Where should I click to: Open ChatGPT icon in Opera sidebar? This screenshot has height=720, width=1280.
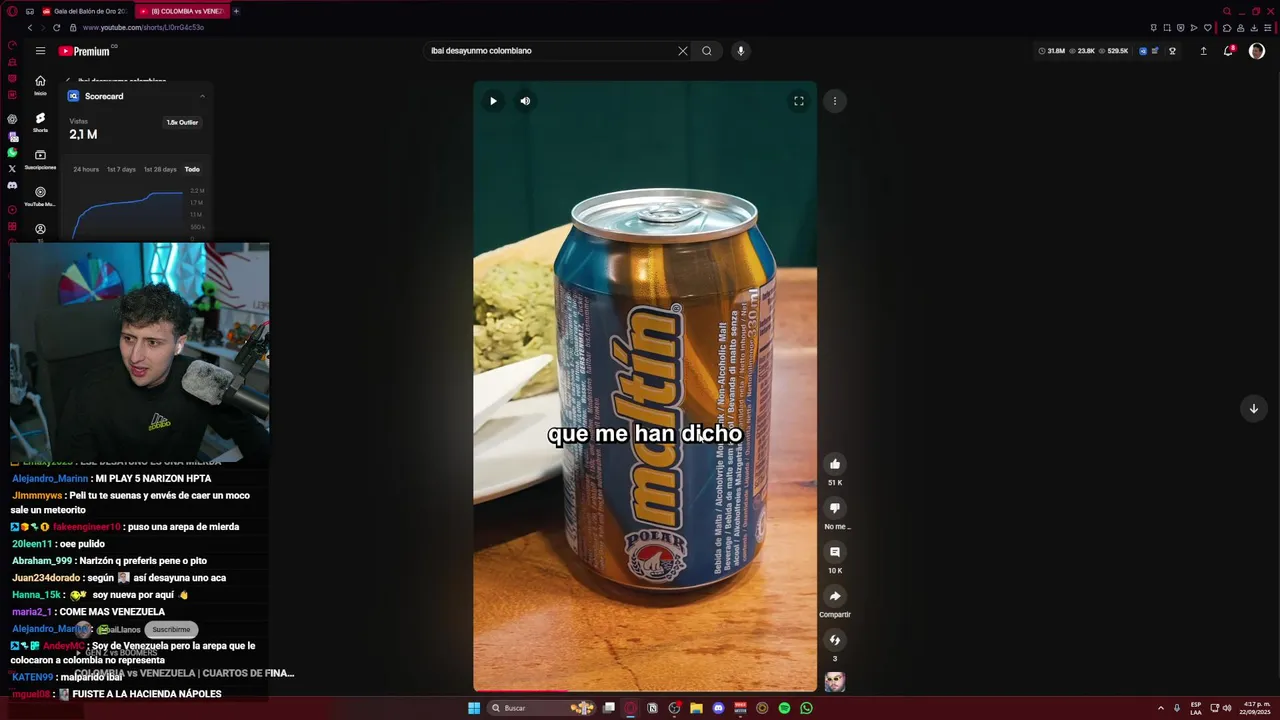click(x=12, y=119)
